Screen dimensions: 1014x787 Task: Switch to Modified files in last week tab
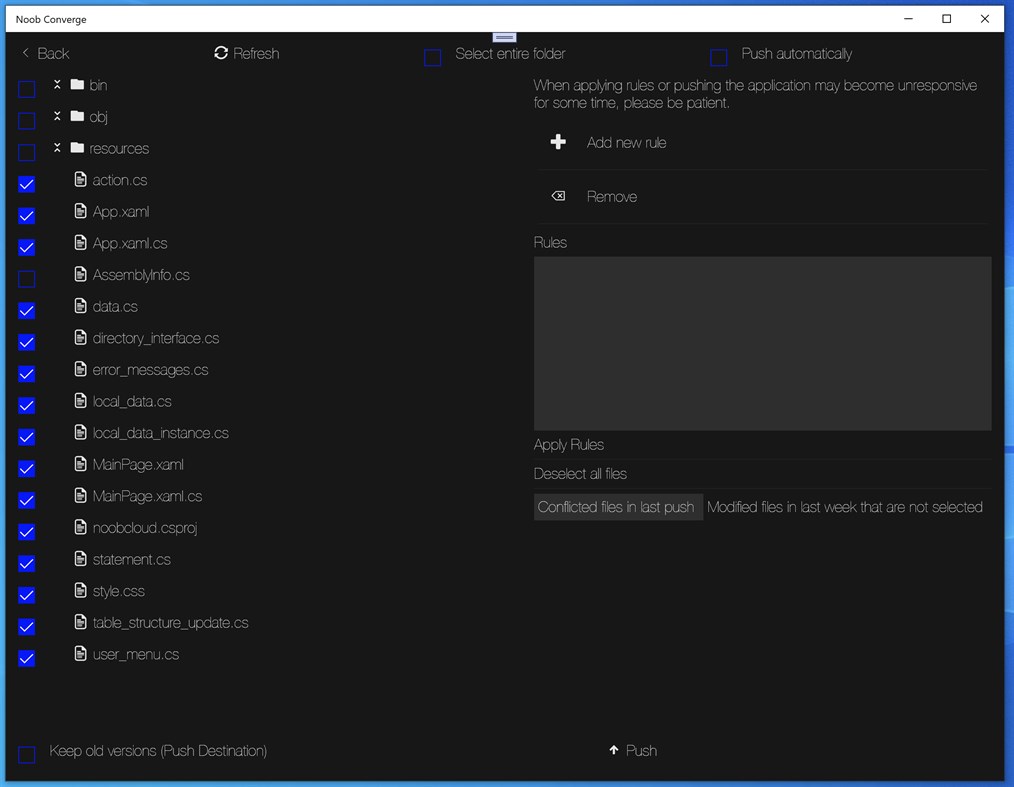(x=845, y=507)
